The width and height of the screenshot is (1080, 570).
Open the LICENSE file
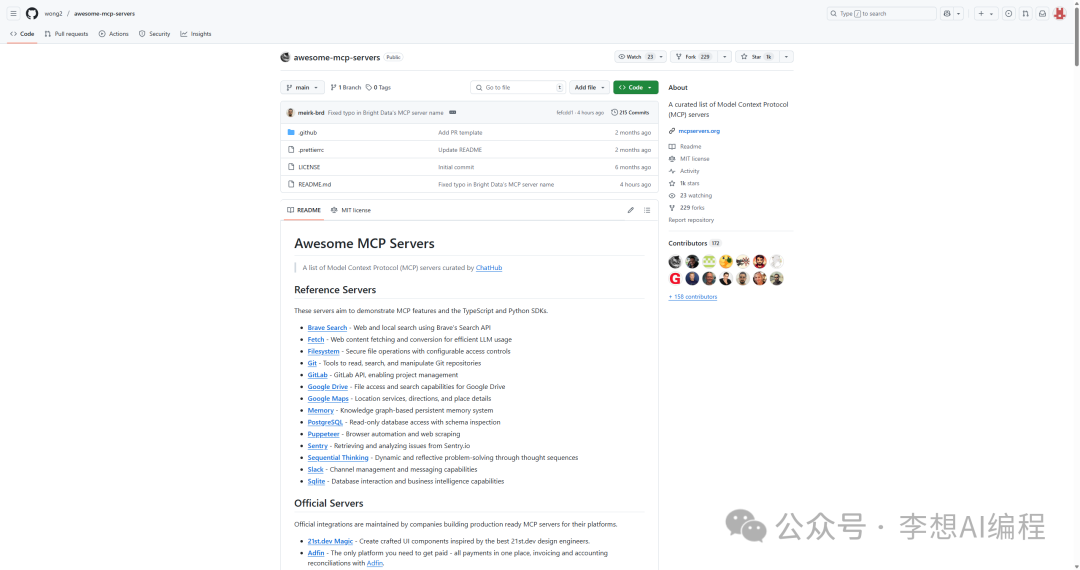pos(309,167)
